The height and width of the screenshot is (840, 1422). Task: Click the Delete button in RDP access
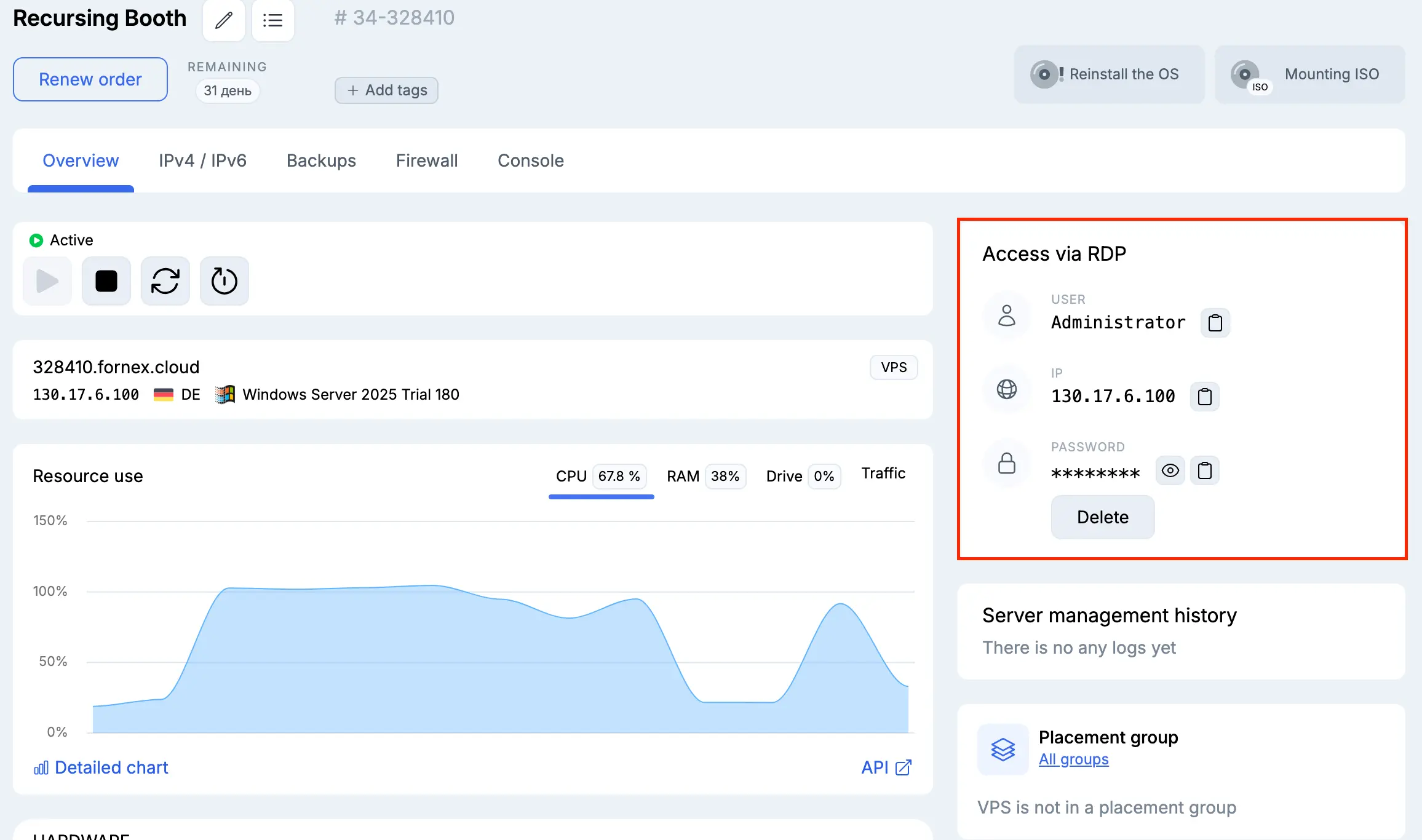click(x=1103, y=517)
